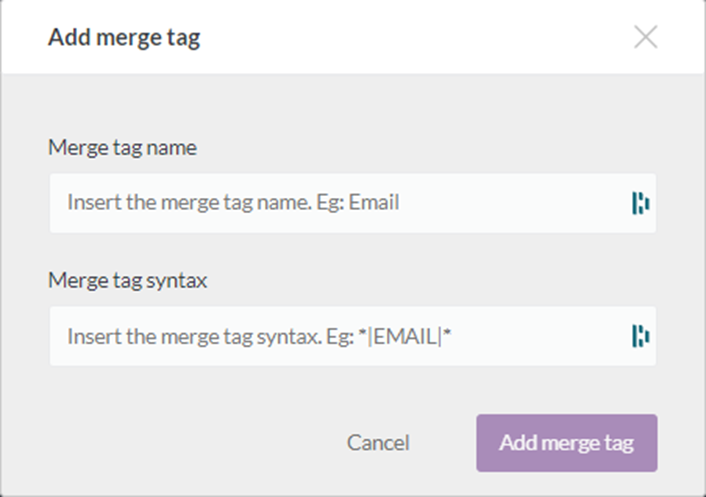Viewport: 706px width, 497px height.
Task: Click the '*|EMAIL|*' placeholder example text
Action: tap(405, 336)
